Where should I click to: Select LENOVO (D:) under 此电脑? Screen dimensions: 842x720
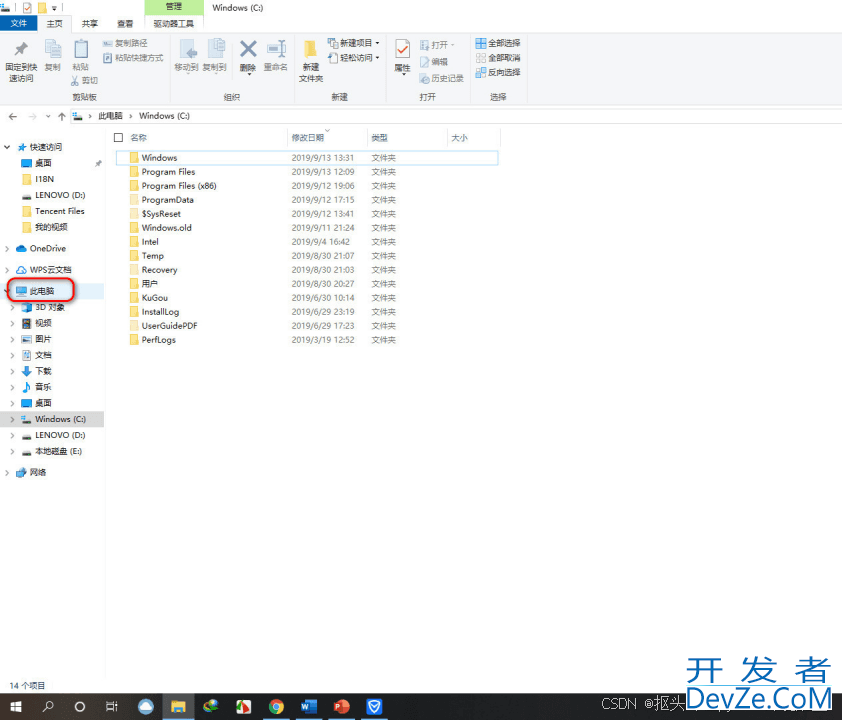(60, 435)
